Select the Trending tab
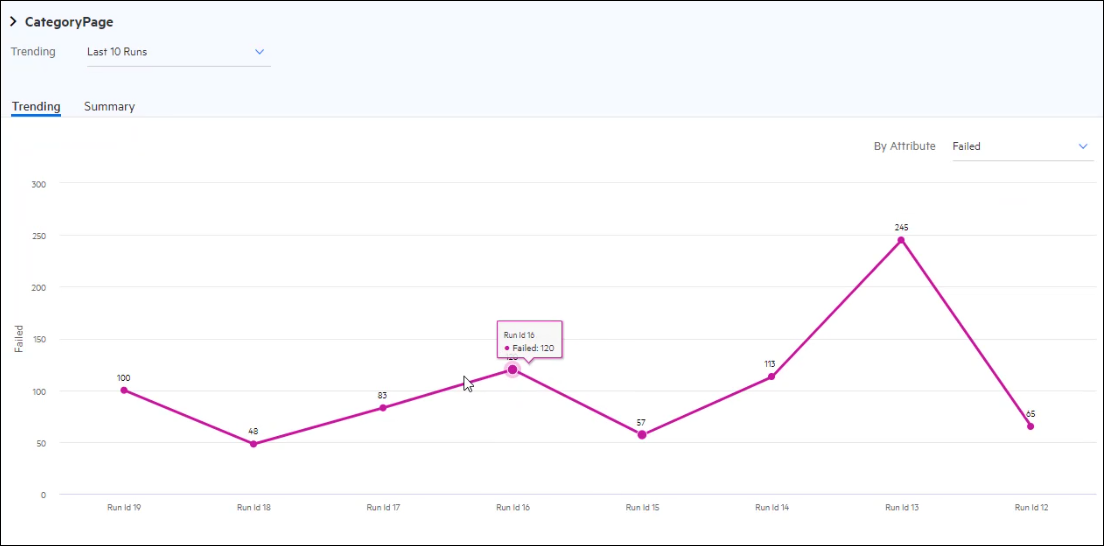The height and width of the screenshot is (546, 1104). [36, 107]
